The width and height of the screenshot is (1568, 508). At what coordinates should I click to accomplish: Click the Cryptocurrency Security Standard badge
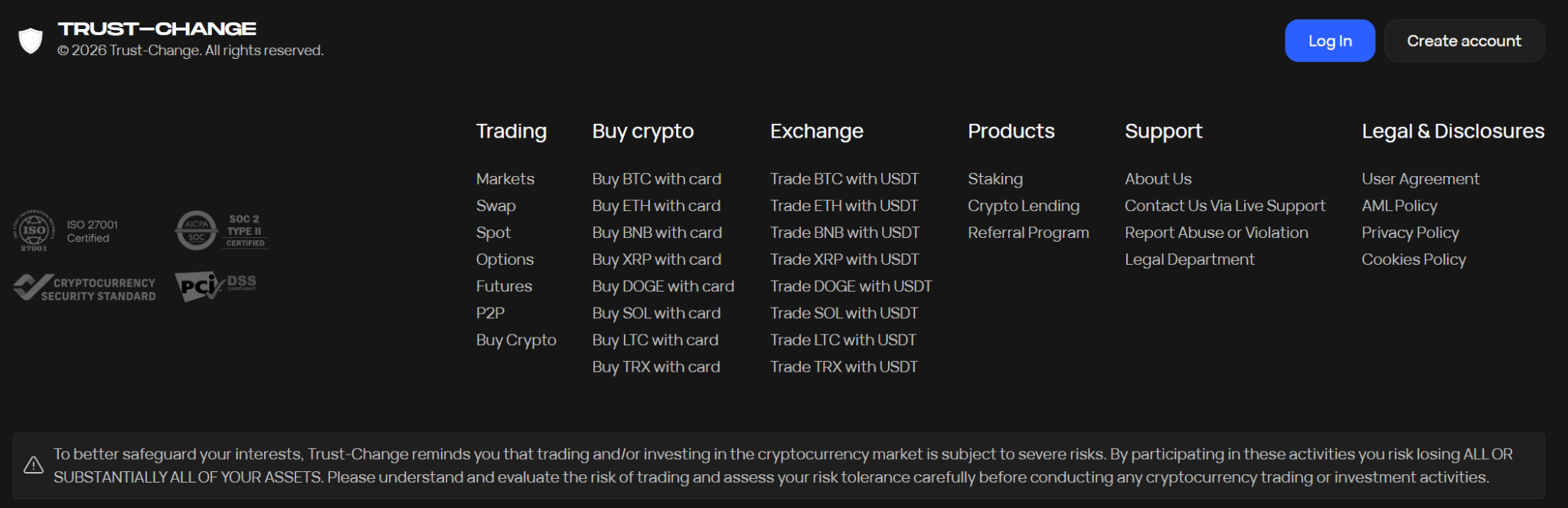point(84,288)
